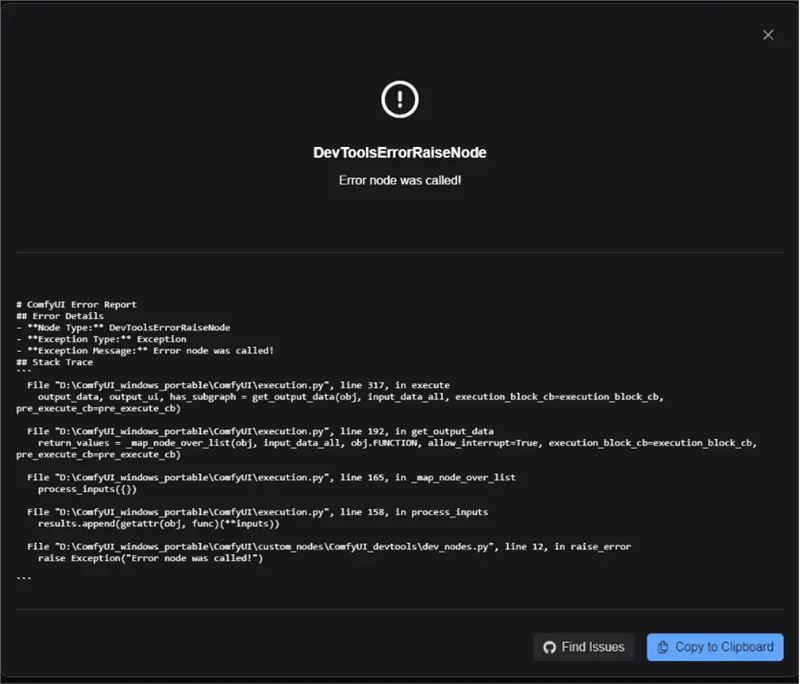
Task: Click the clipboard icon in Copy button
Action: [663, 647]
